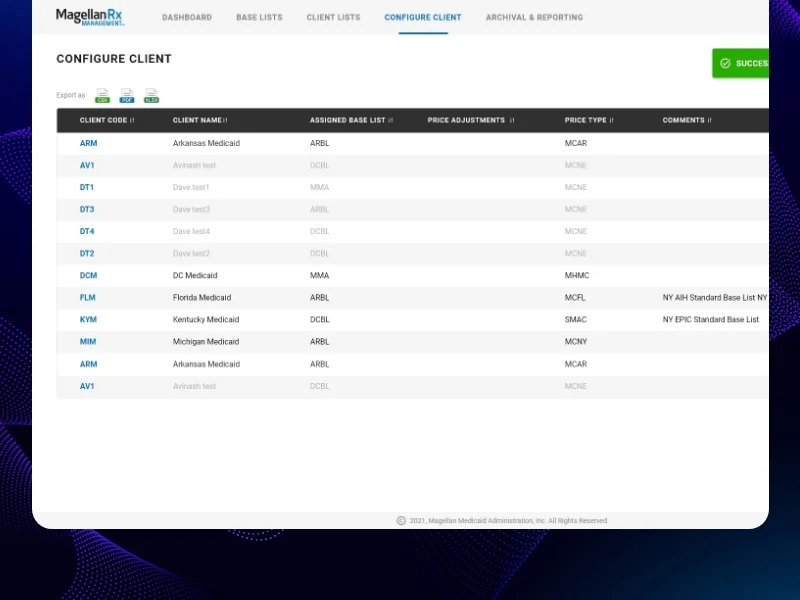Select the Dave test2 name cell
The image size is (800, 600).
pos(191,254)
